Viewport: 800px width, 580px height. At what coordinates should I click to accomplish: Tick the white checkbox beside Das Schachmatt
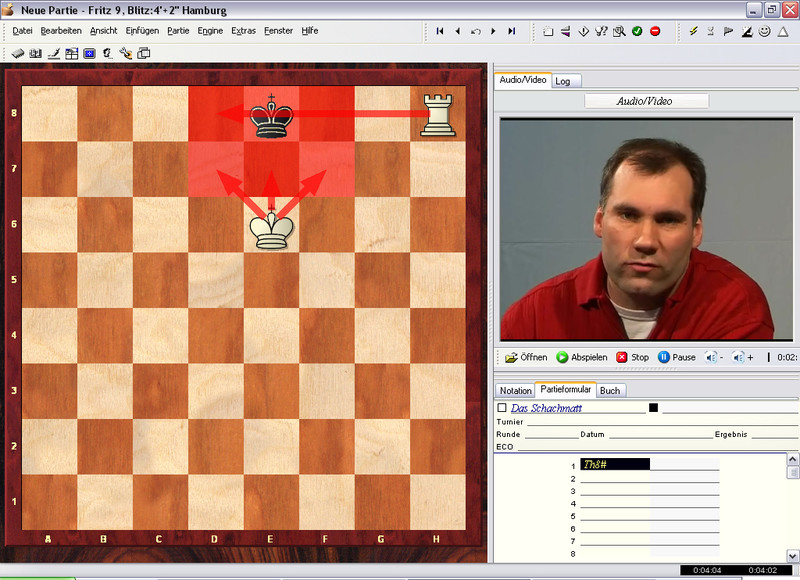pos(502,408)
